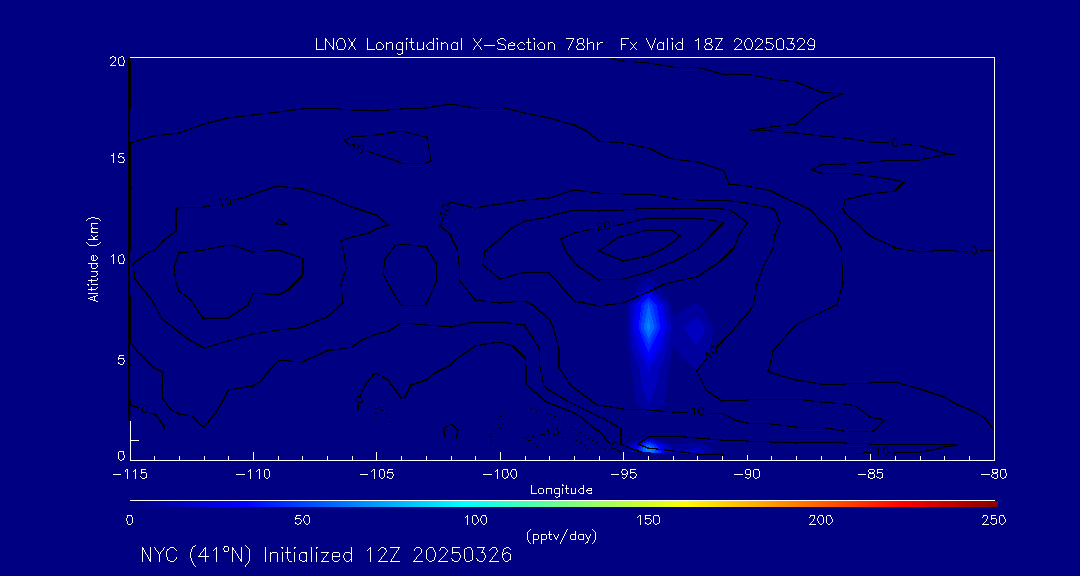
Task: Click 'NYC (41°N) Initialized 12Z 20250326' caption
Action: (326, 555)
